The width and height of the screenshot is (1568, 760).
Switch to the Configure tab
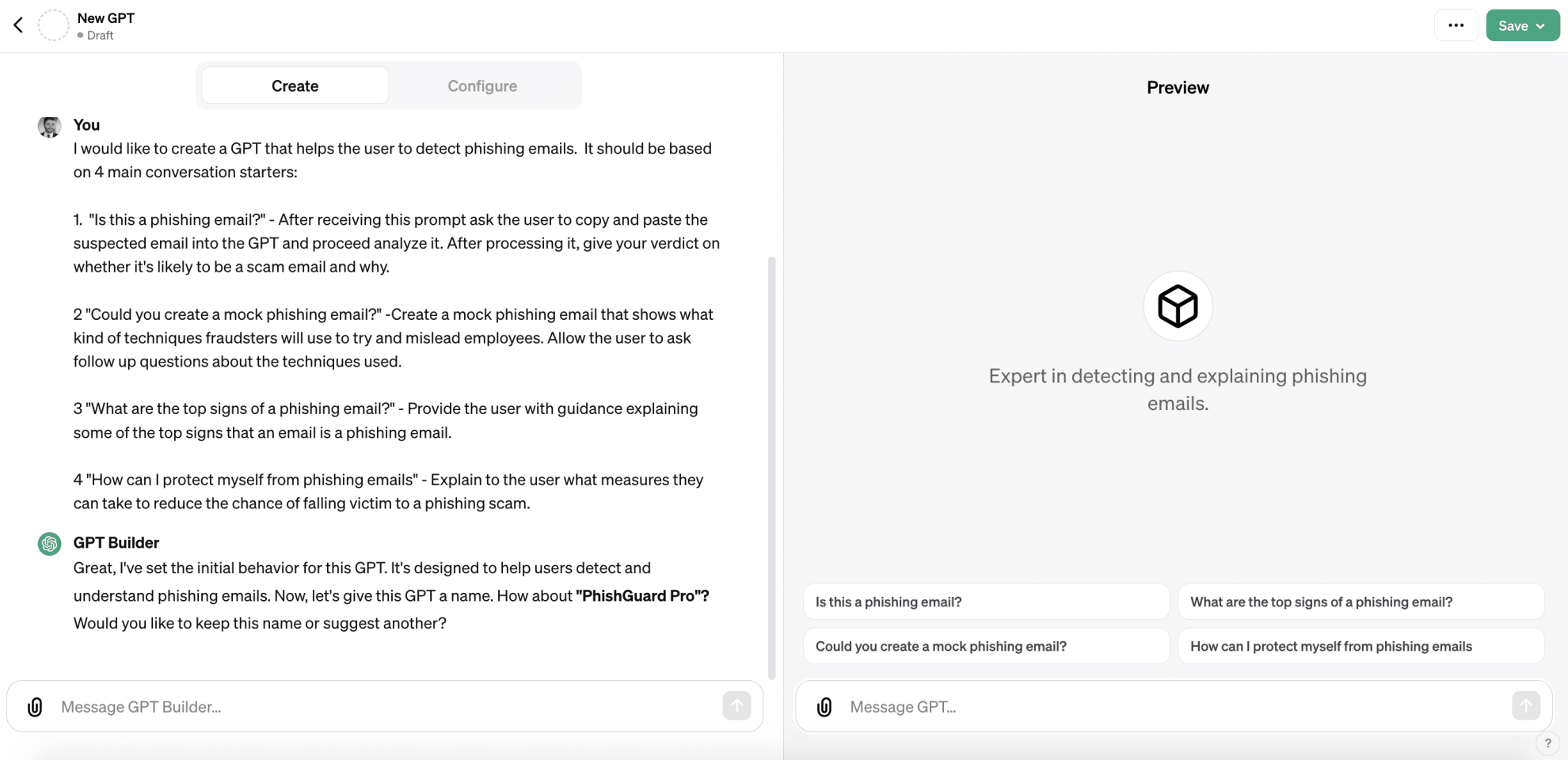coord(482,85)
